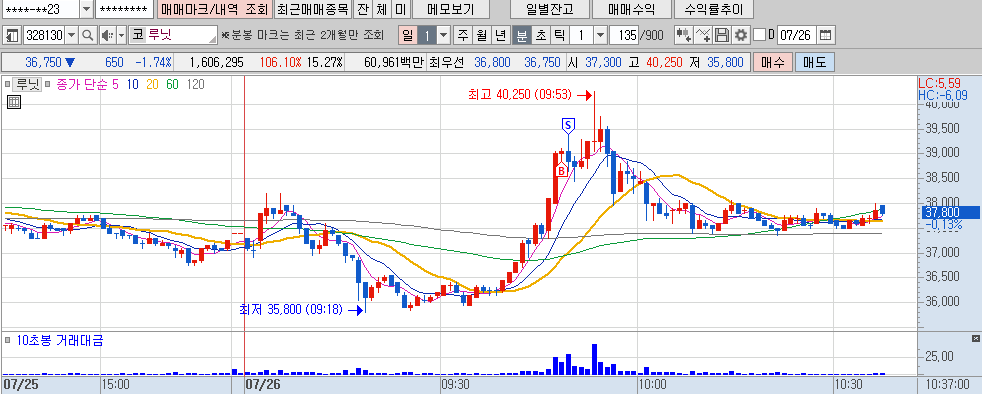982x394 pixels.
Task: Switch to the 최근매매종목 tab
Action: tap(313, 9)
